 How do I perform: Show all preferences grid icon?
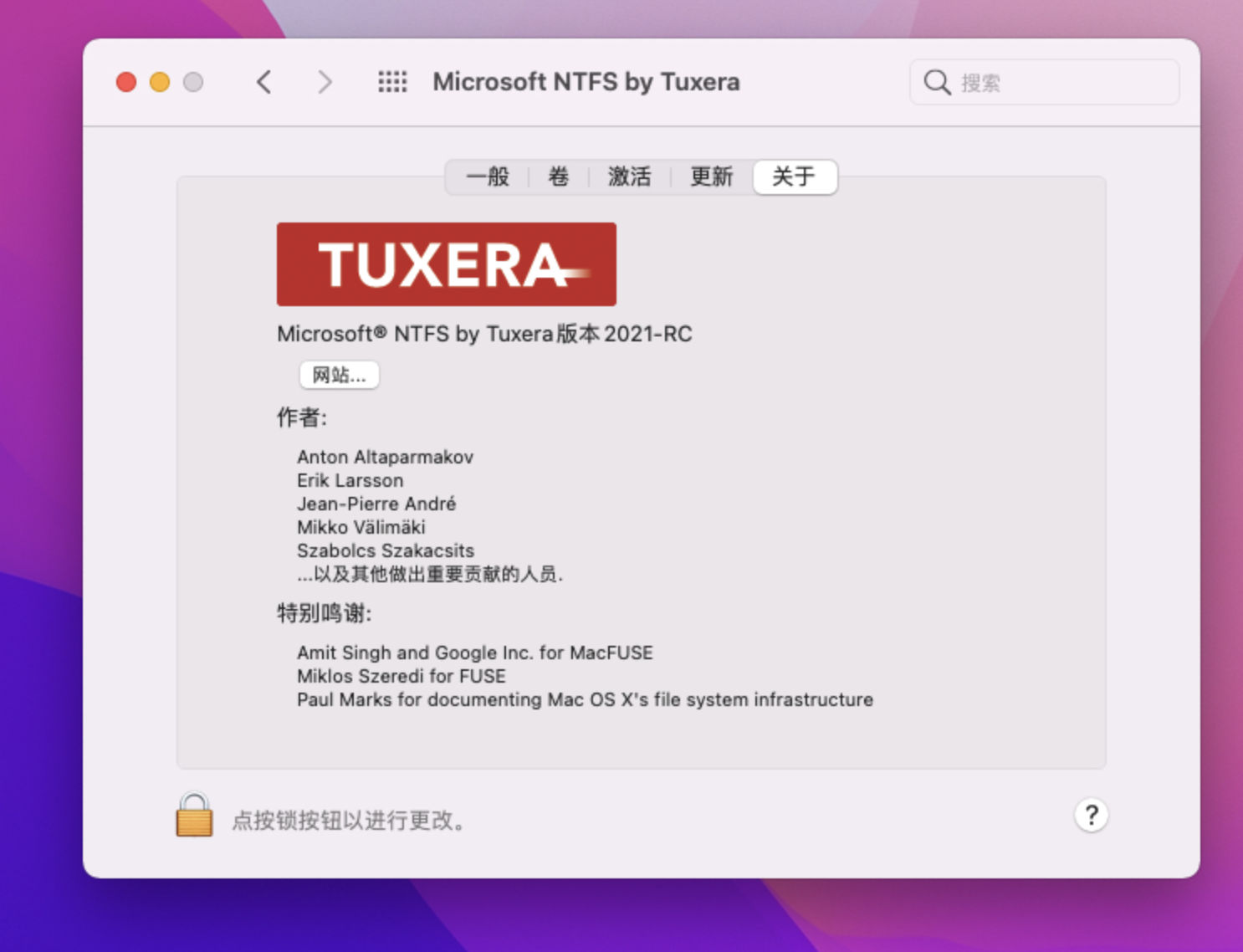click(x=392, y=82)
